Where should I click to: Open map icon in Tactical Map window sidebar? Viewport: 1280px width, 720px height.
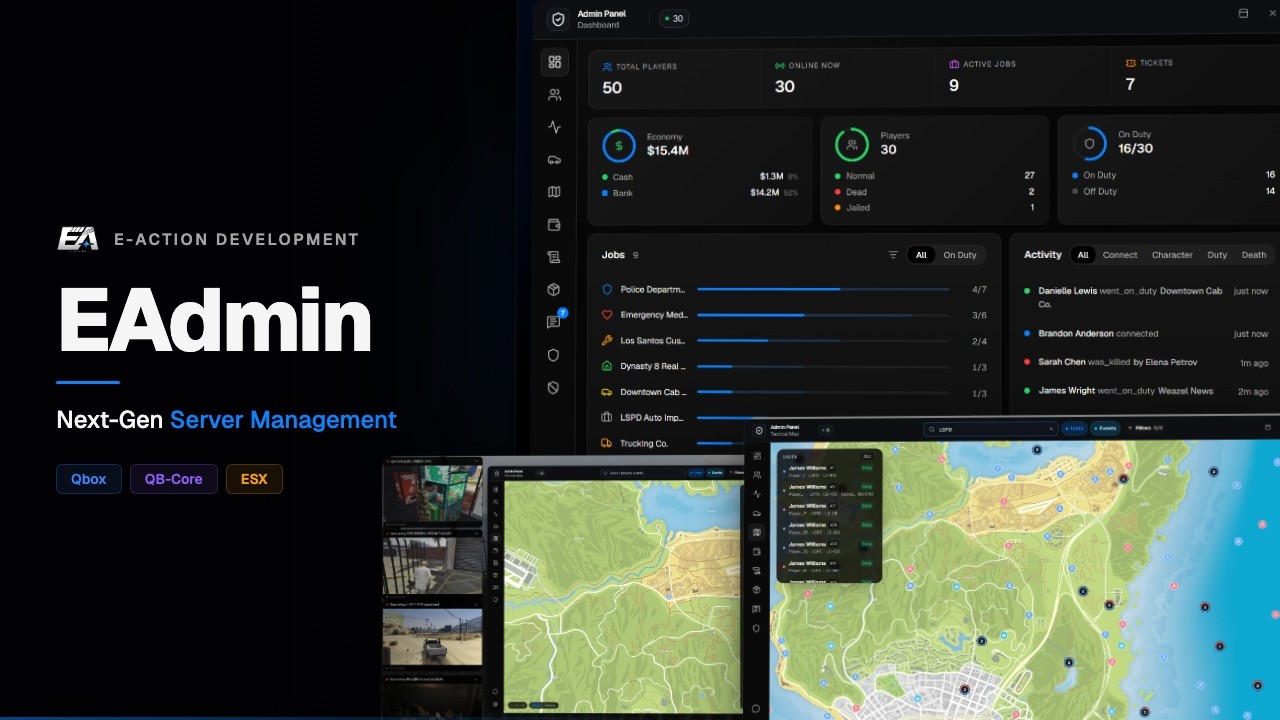click(757, 532)
